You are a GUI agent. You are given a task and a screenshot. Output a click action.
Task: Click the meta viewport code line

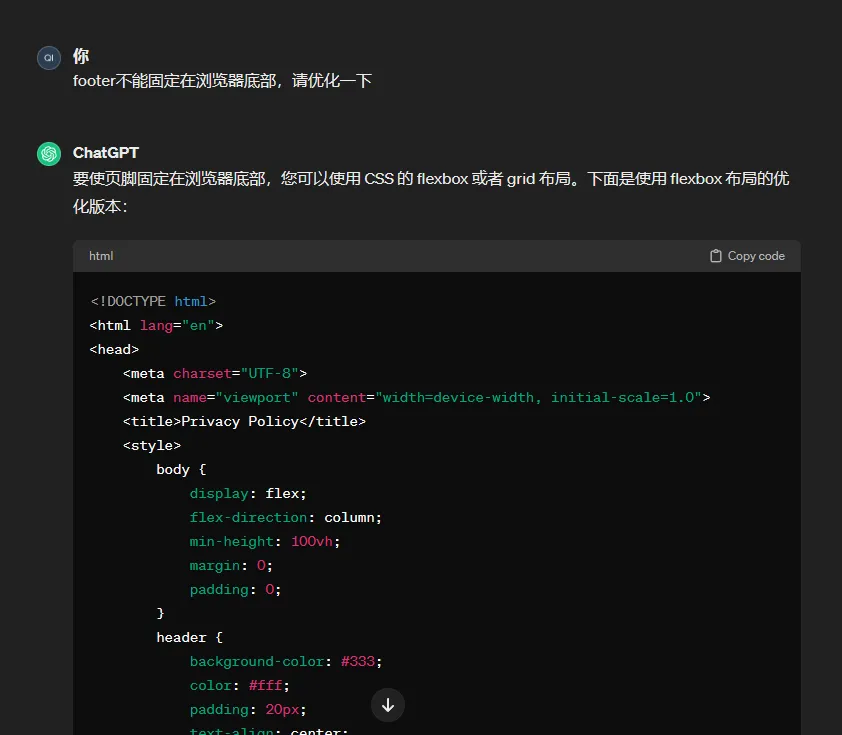(x=416, y=397)
